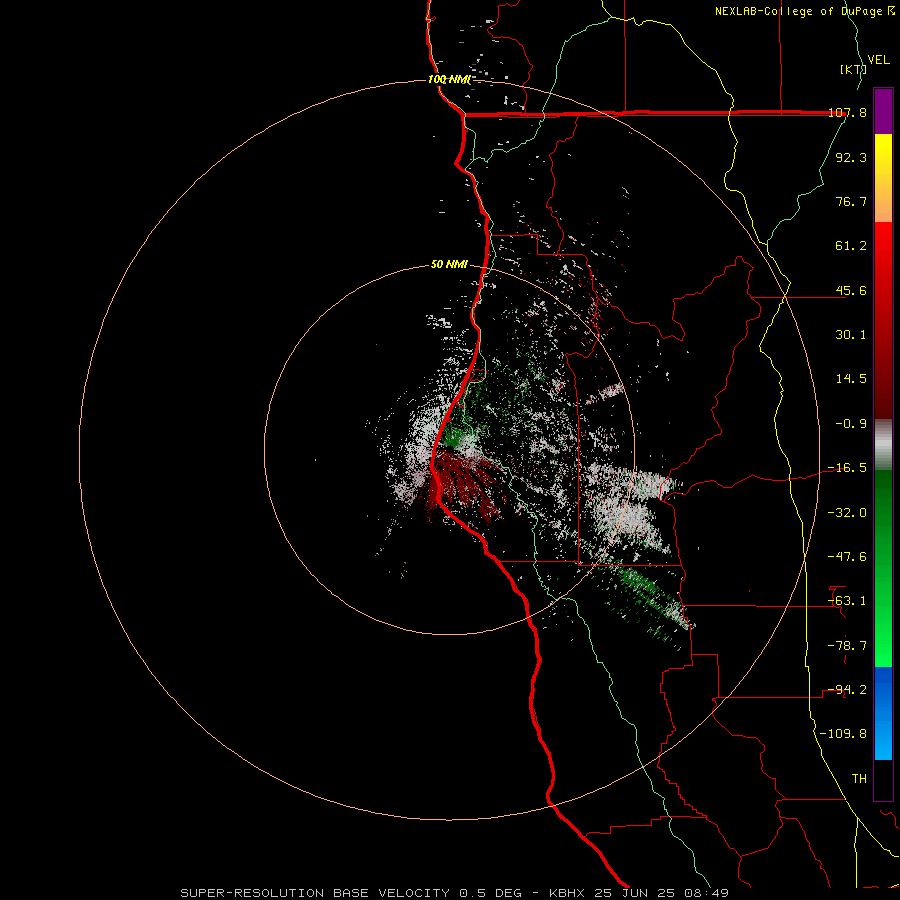Viewport: 900px width, 900px height.
Task: Click the TH label on the color bar
Action: click(x=859, y=779)
